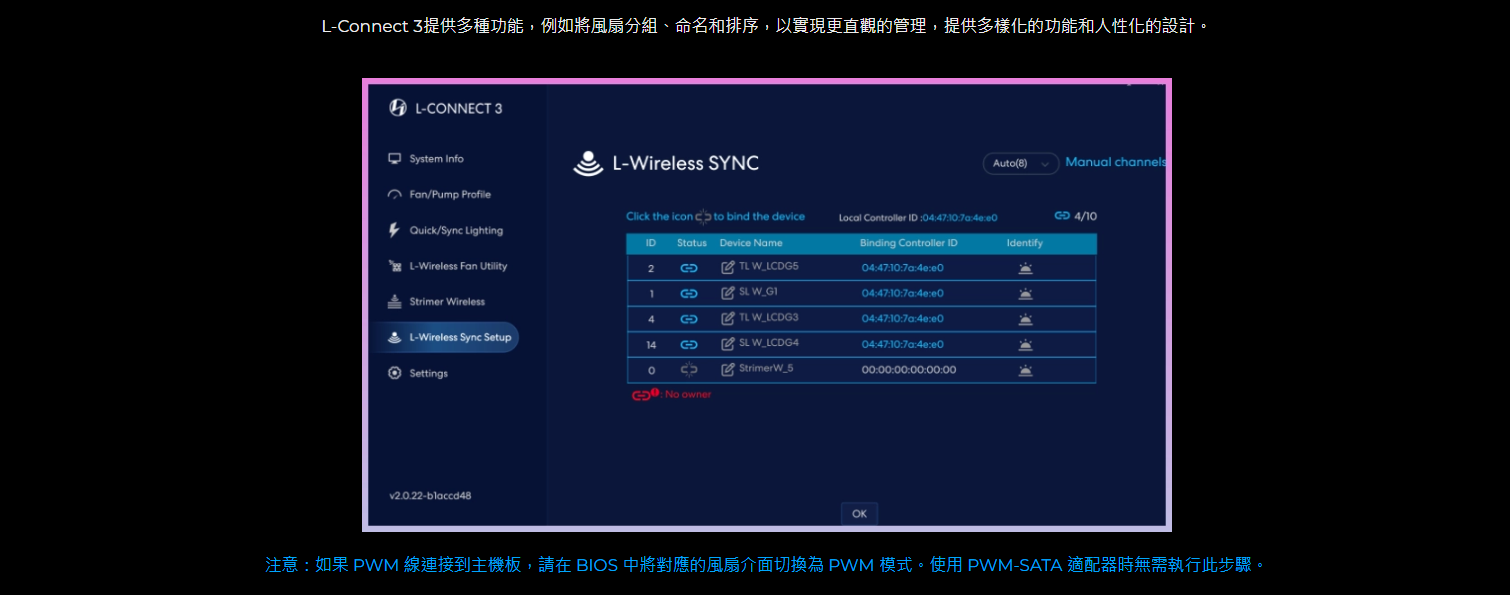Bind the unlinked StrimerW_5 device
The image size is (1510, 595).
tap(688, 370)
